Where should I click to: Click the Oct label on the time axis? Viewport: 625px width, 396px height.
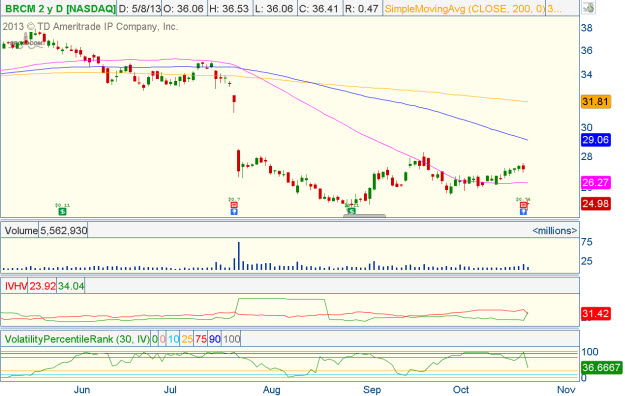pos(461,390)
